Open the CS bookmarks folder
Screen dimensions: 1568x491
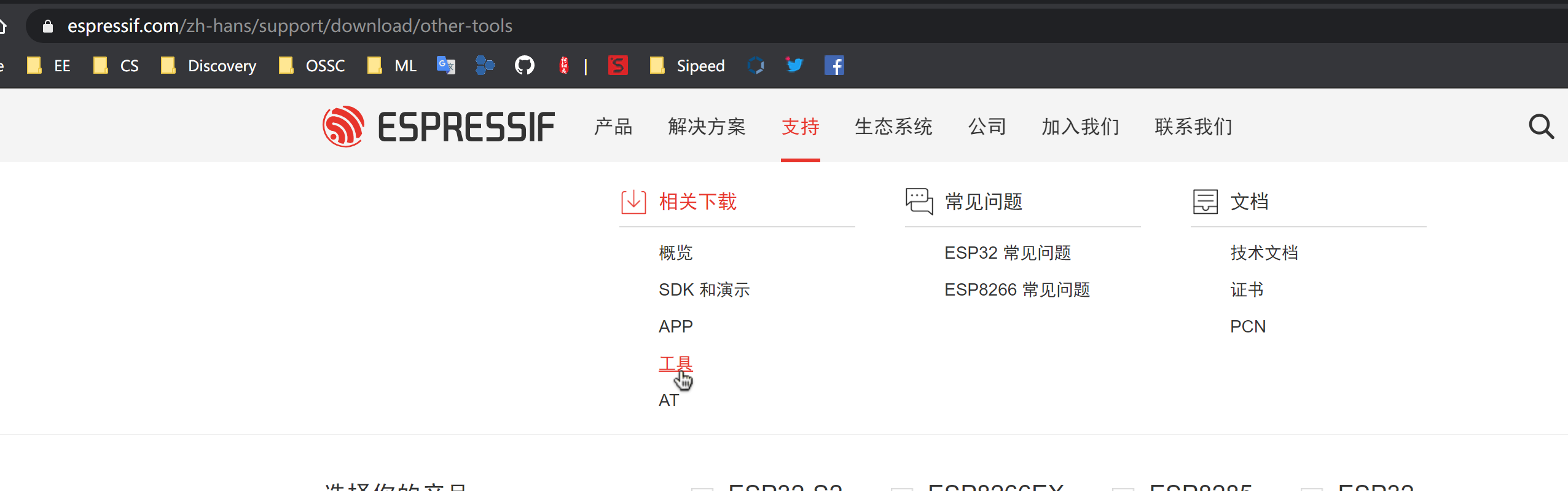(116, 65)
